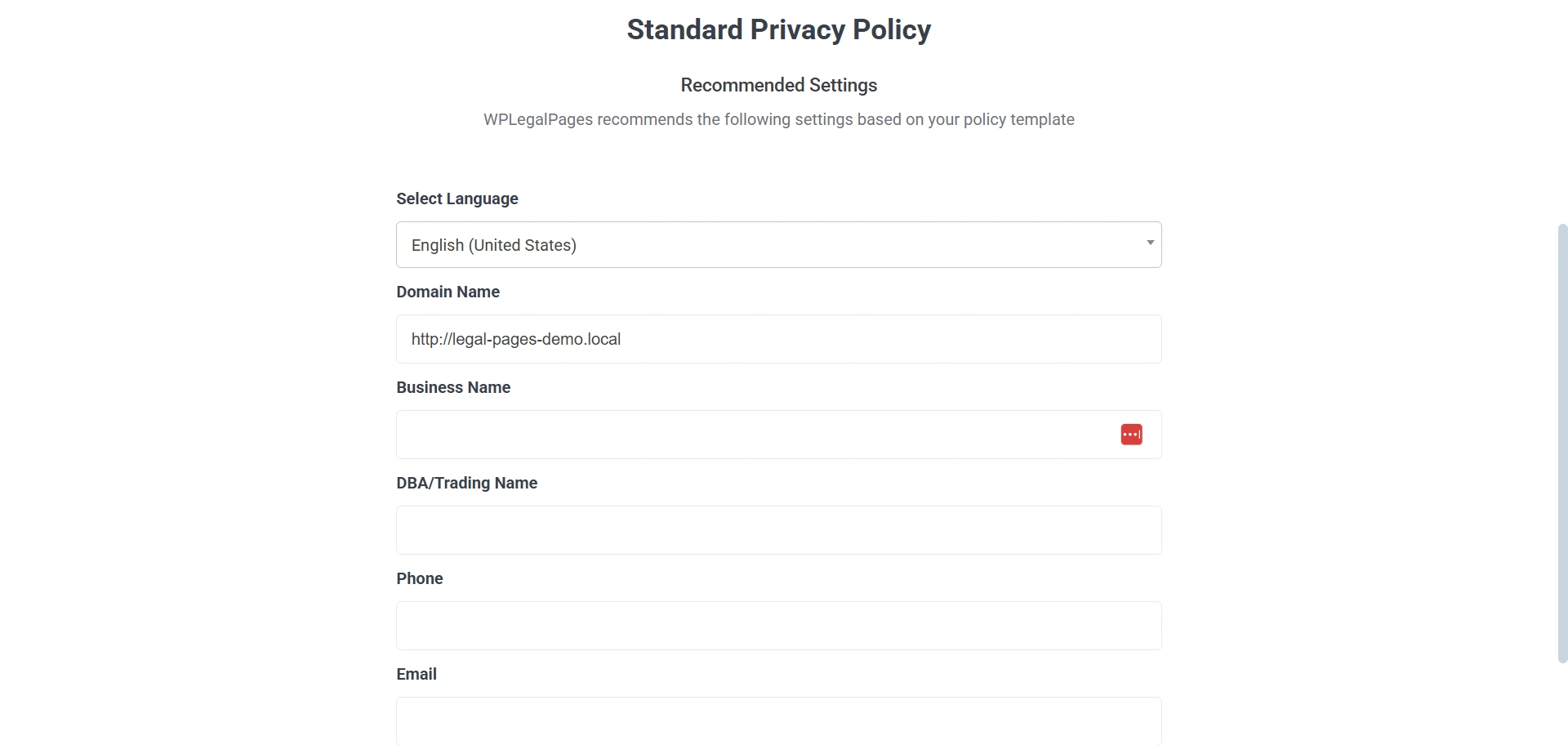Click the language dropdown arrow
Image resolution: width=1568 pixels, height=745 pixels.
[x=1150, y=243]
